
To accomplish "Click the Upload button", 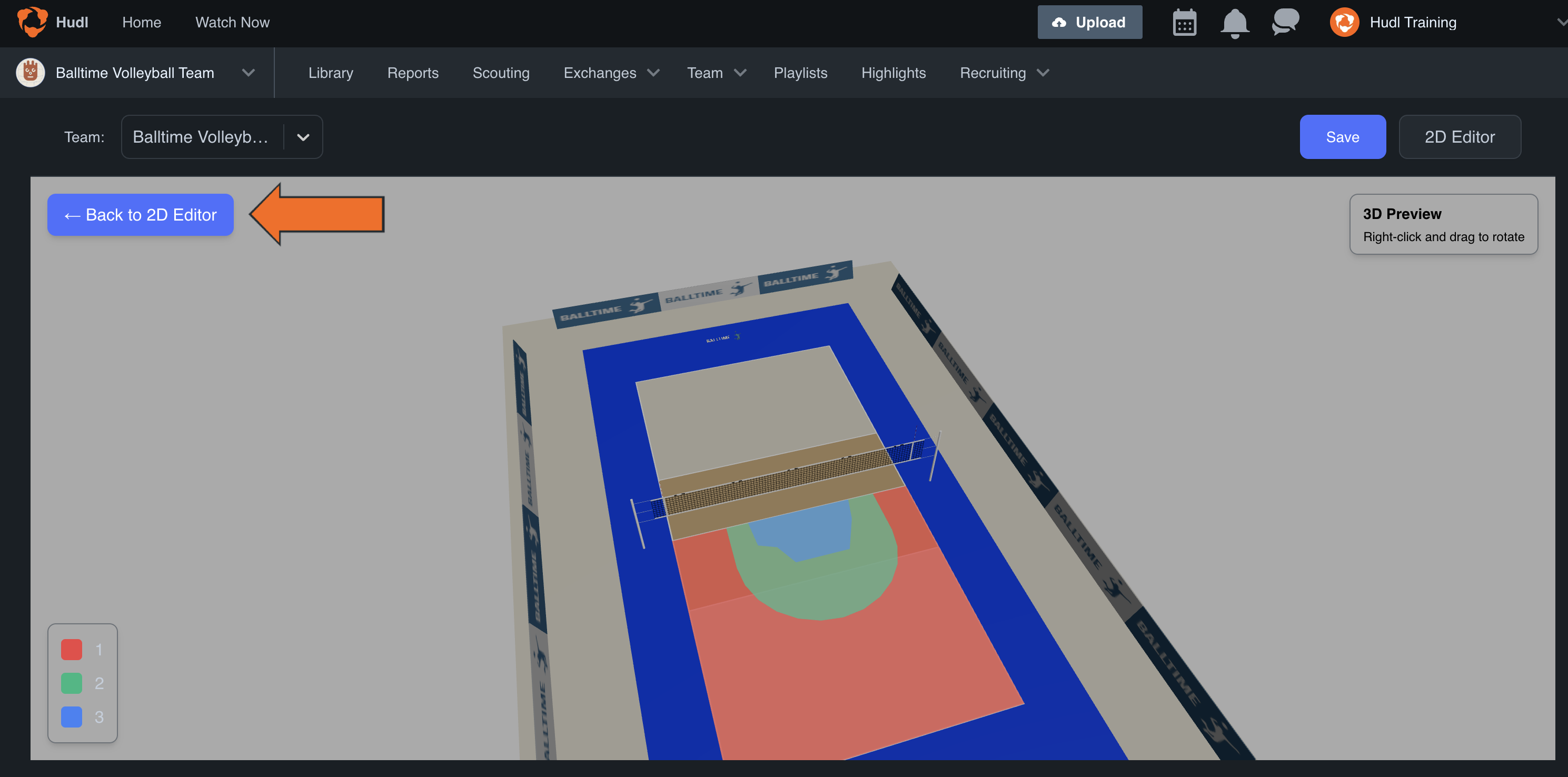I will (1089, 23).
